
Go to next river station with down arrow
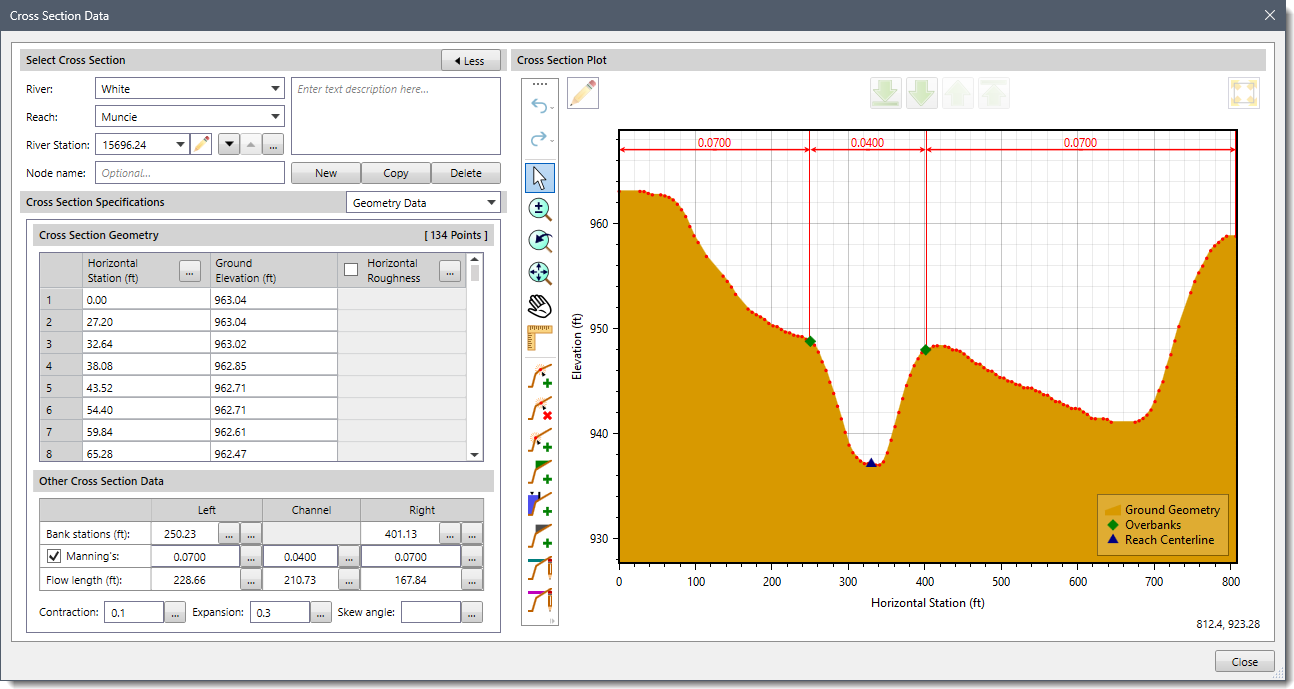(228, 144)
